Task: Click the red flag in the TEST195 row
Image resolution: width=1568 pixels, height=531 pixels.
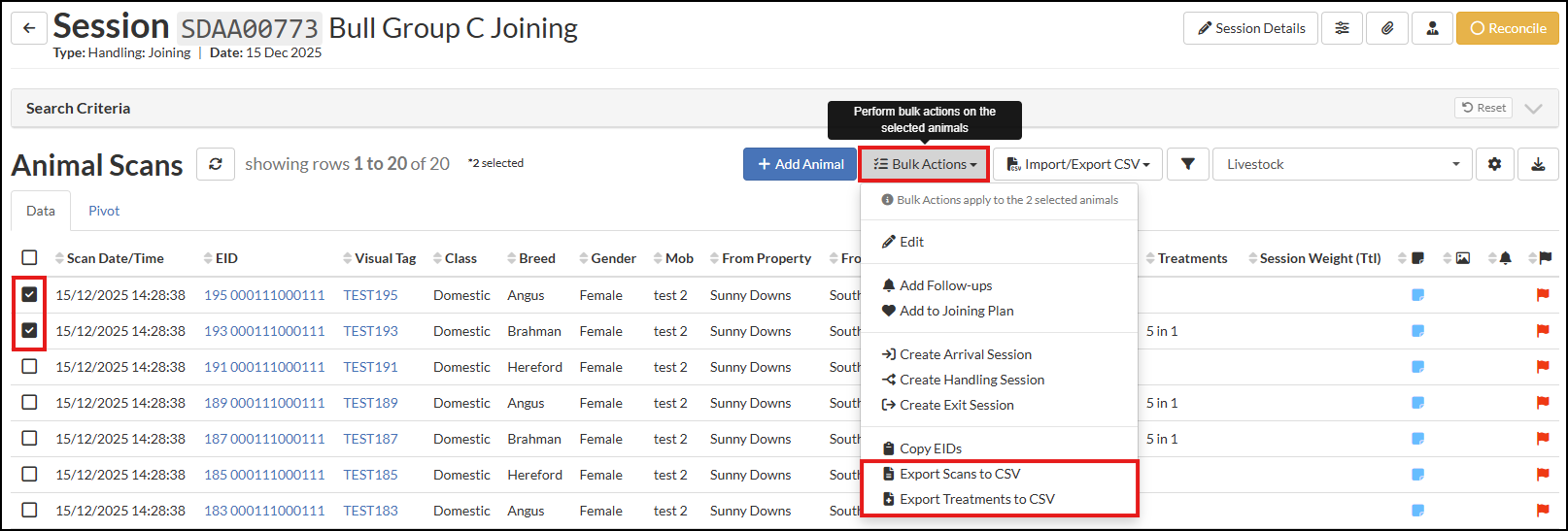Action: point(1542,295)
